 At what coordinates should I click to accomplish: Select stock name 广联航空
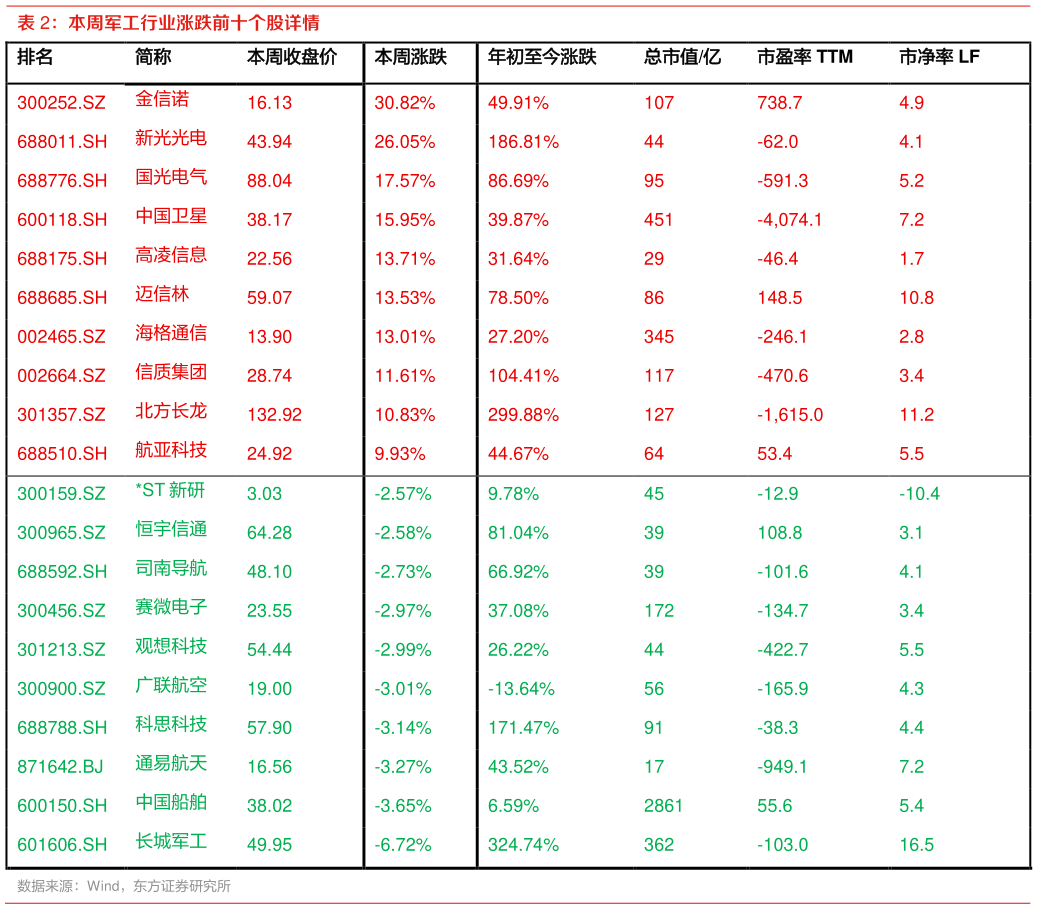tap(171, 686)
